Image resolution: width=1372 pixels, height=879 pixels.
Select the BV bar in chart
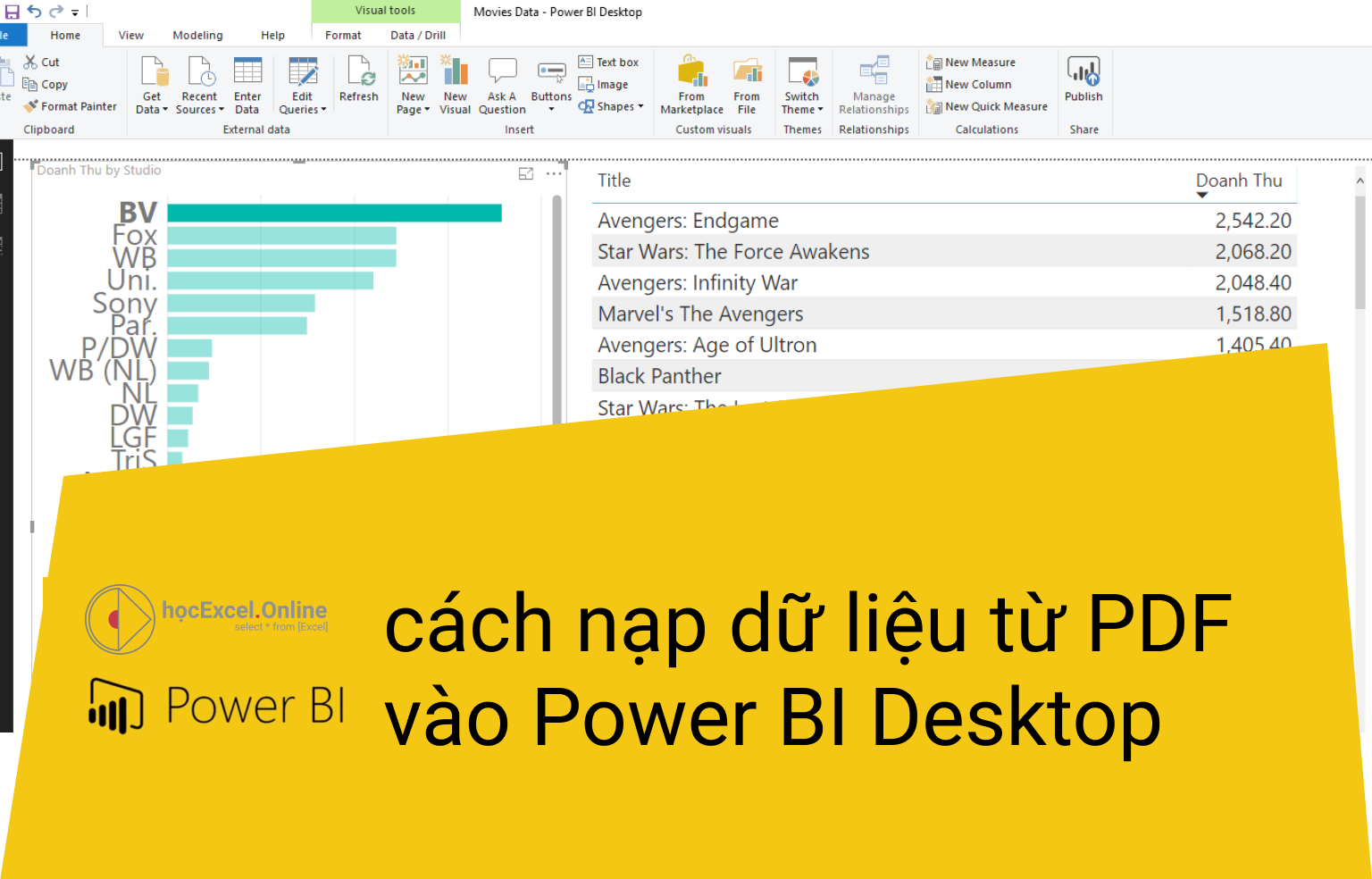334,213
